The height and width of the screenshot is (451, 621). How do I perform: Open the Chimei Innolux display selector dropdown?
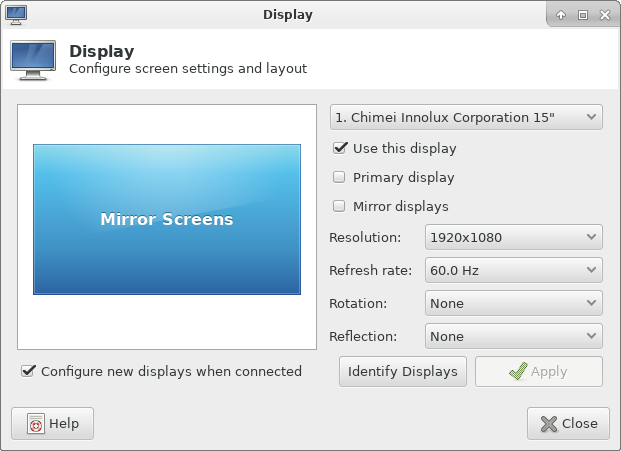tap(466, 117)
